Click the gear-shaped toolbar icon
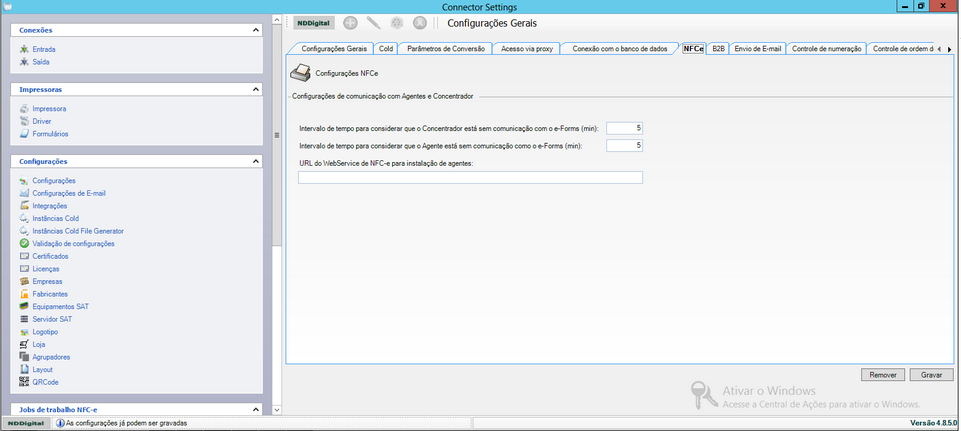The image size is (961, 431). pos(397,23)
